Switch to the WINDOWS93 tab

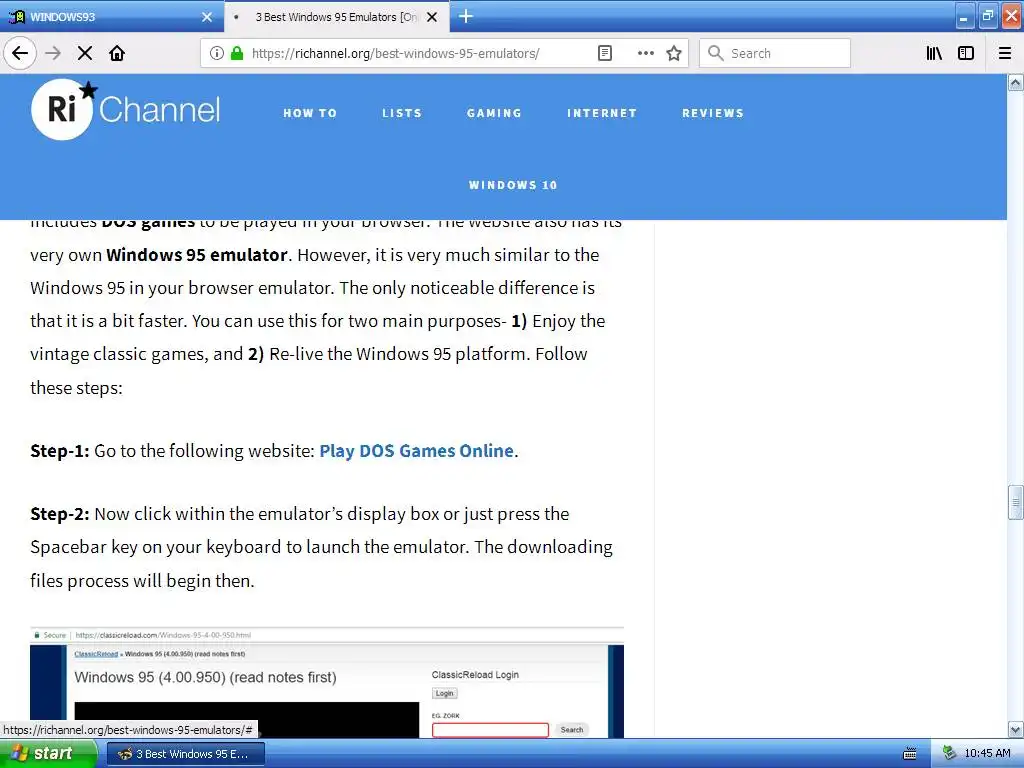pyautogui.click(x=112, y=16)
